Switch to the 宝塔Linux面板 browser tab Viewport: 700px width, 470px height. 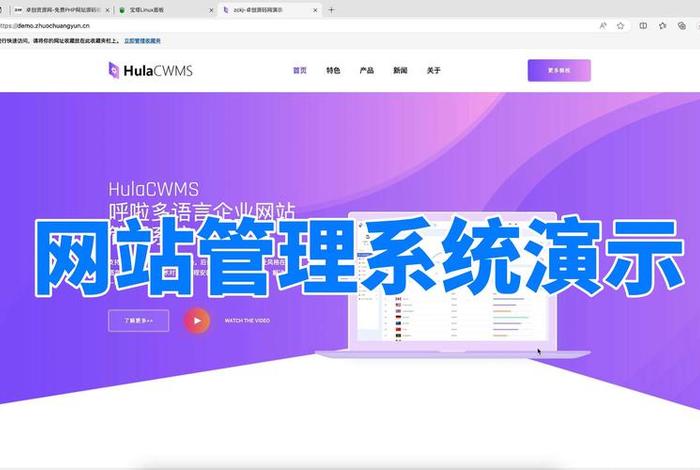click(x=165, y=10)
